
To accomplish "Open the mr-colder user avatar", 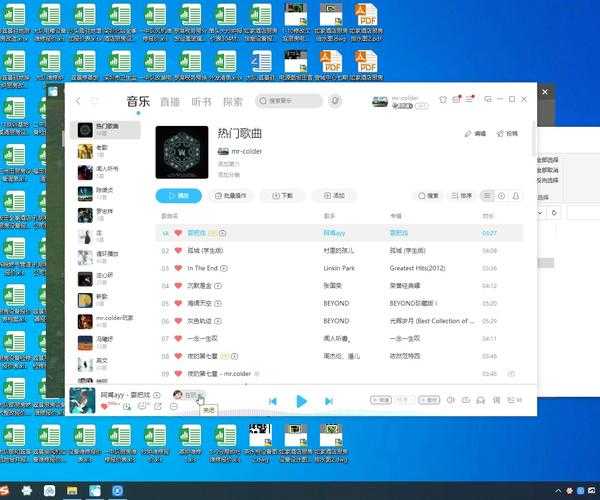I will click(x=380, y=101).
